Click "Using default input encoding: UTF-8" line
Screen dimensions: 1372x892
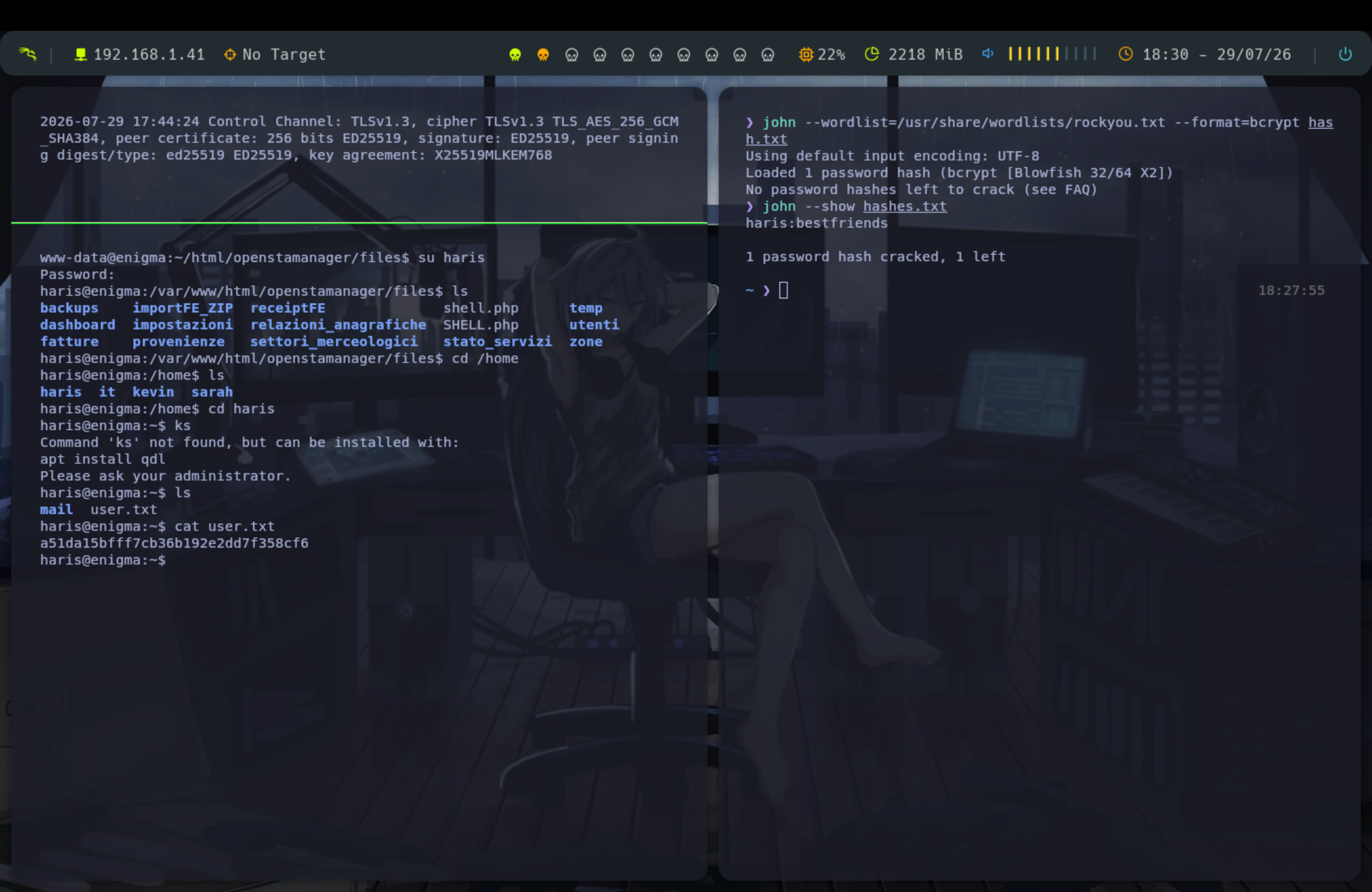tap(892, 156)
